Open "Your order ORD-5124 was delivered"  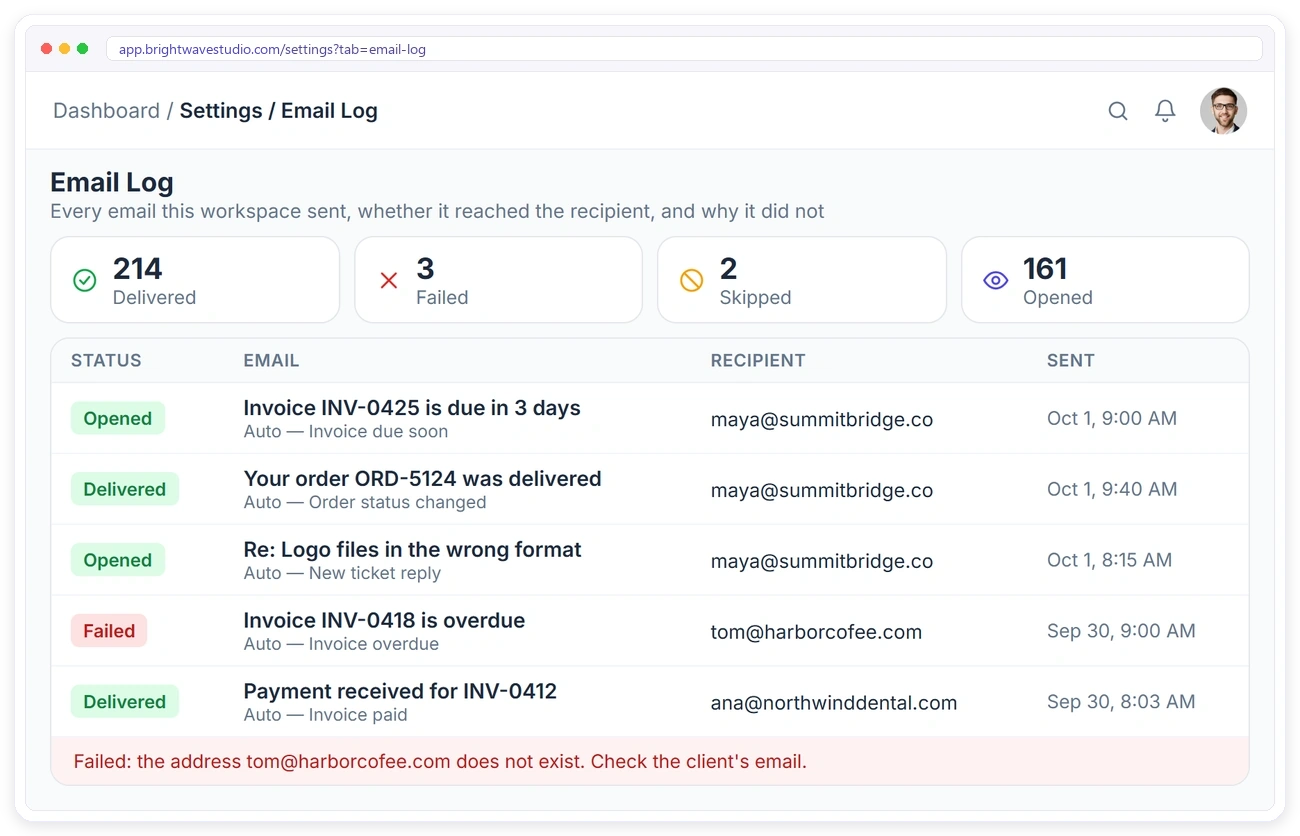(x=422, y=479)
